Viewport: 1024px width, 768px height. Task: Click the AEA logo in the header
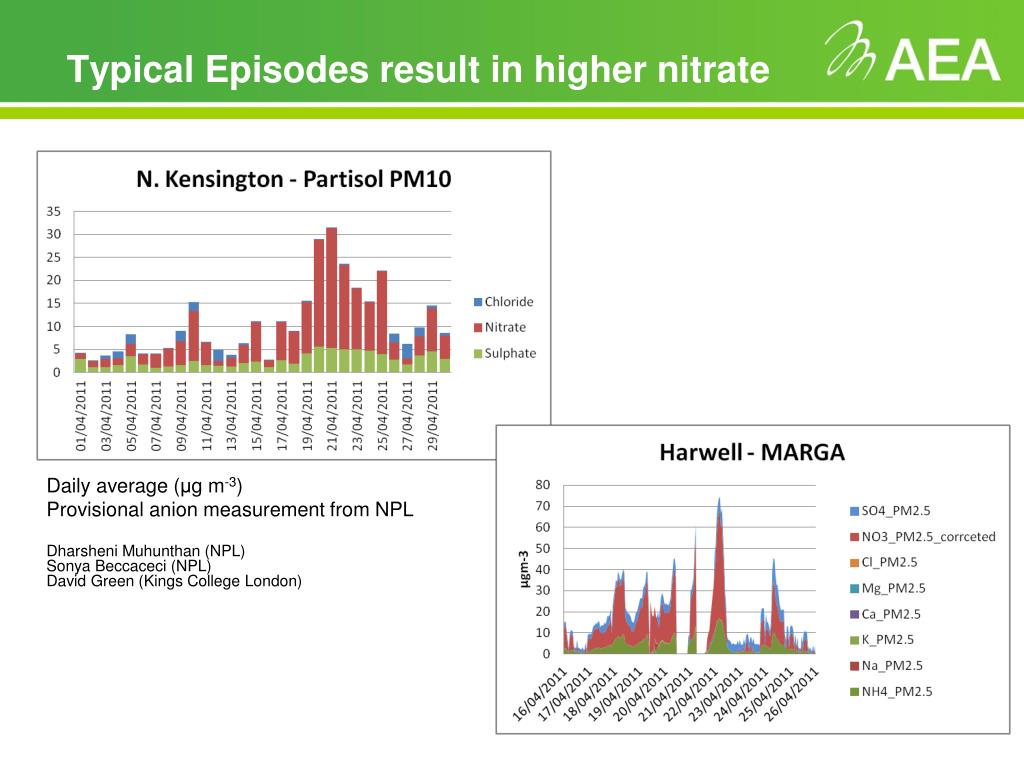[912, 52]
